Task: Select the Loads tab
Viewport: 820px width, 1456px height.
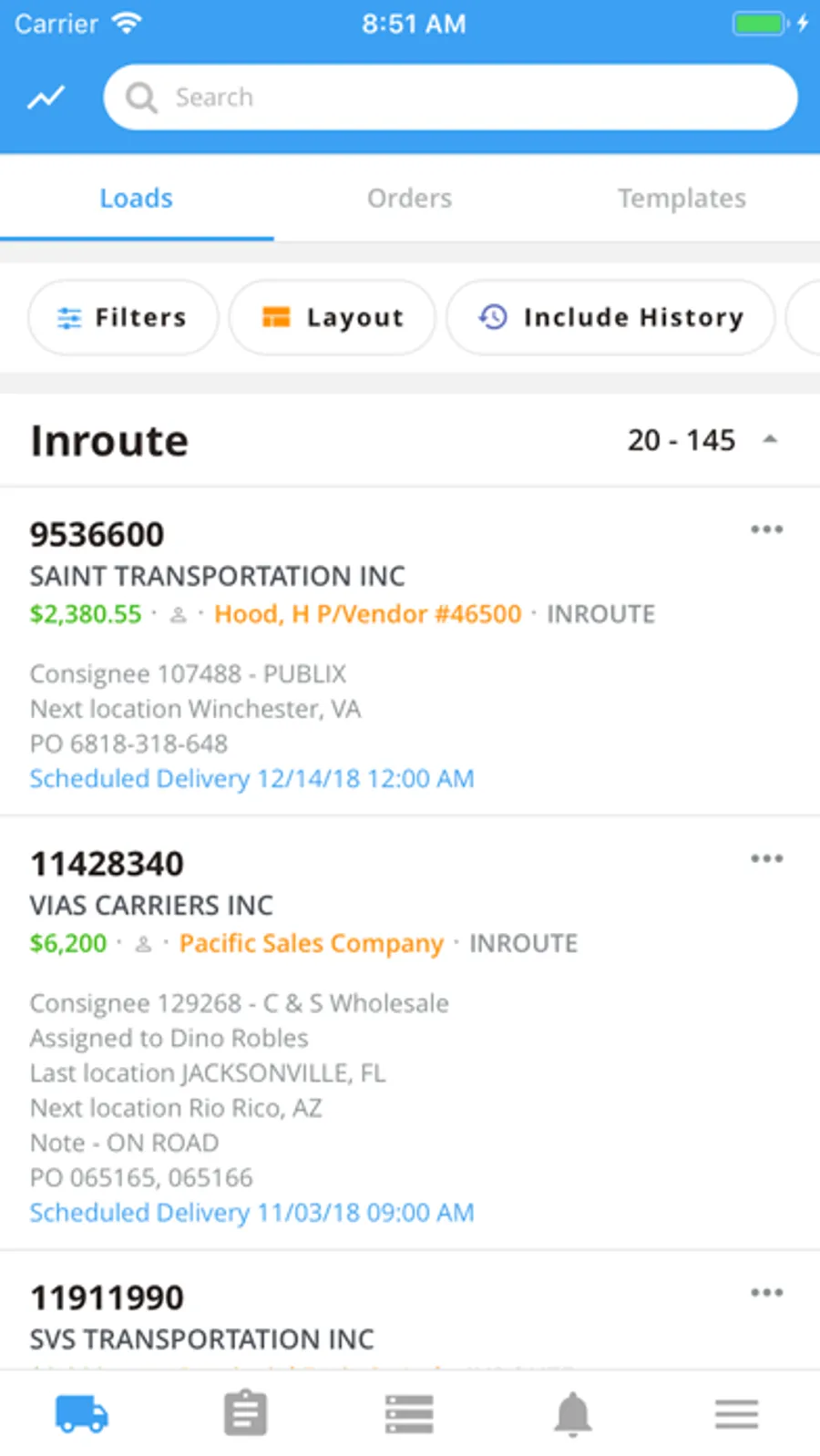Action: pyautogui.click(x=137, y=198)
